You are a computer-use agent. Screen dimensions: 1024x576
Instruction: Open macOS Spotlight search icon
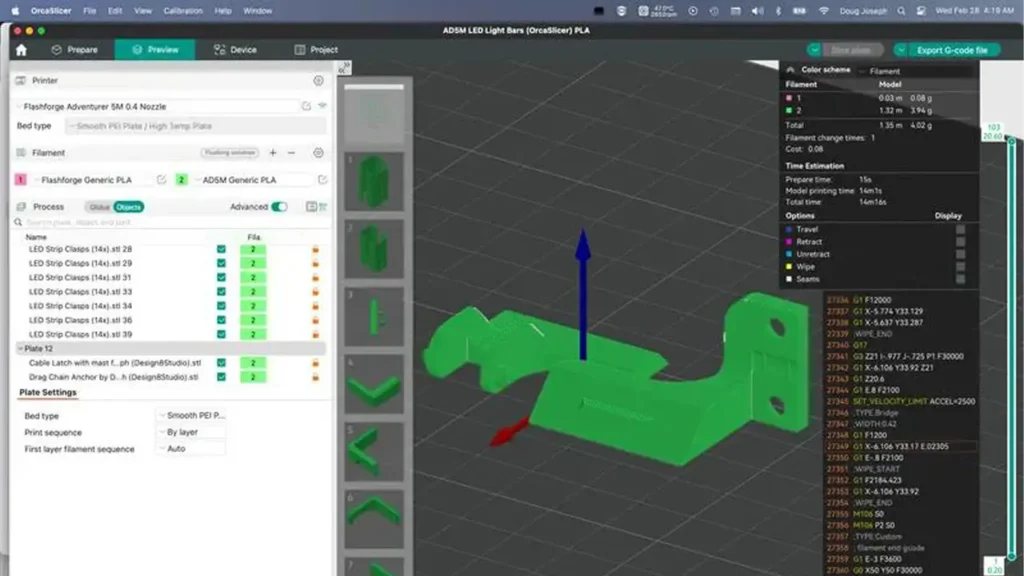[901, 11]
